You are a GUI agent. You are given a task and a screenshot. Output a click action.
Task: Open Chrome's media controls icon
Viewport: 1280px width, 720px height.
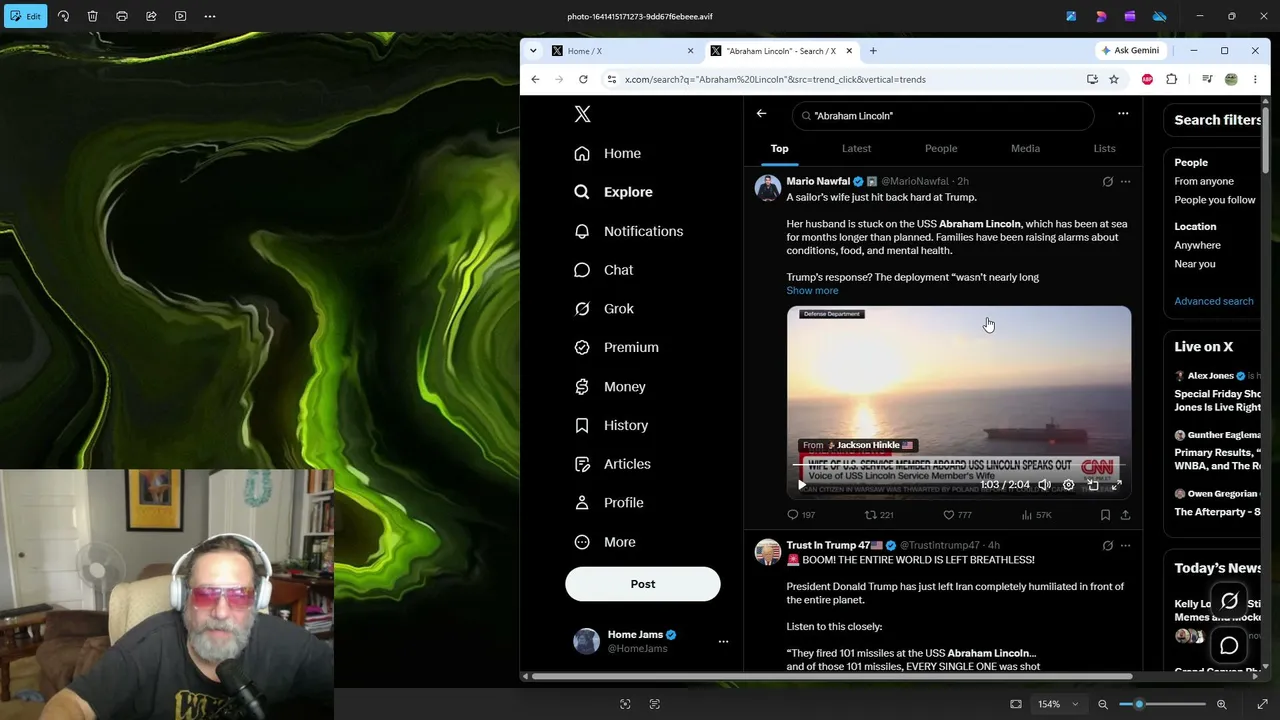1207,79
